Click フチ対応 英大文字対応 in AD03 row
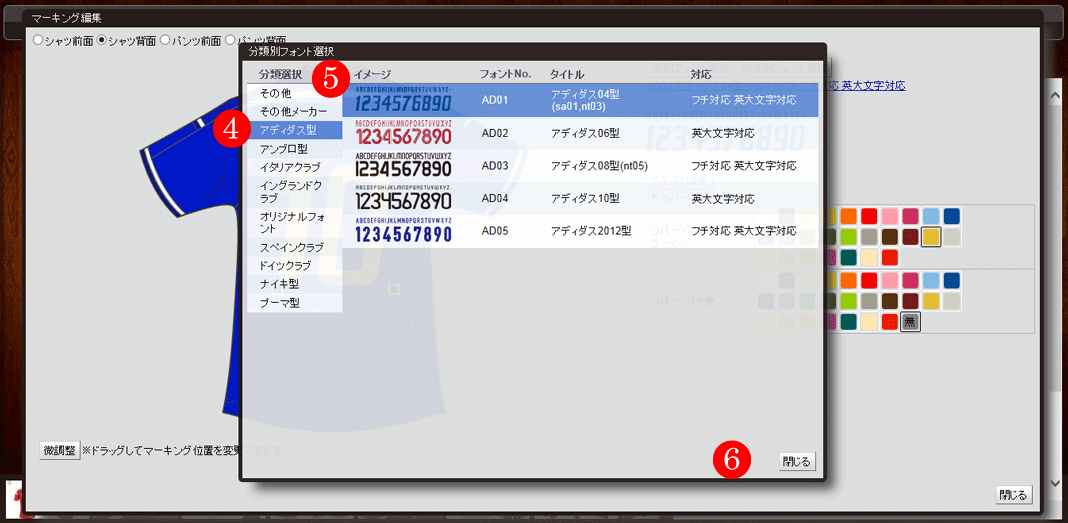This screenshot has height=523, width=1068. point(743,165)
